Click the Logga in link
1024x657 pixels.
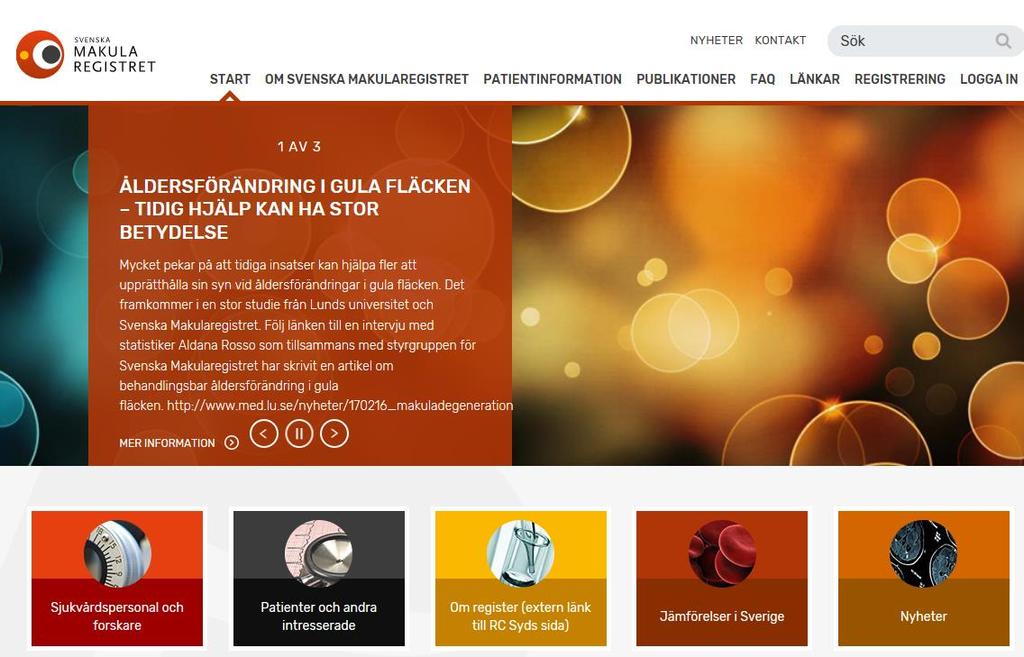point(989,79)
